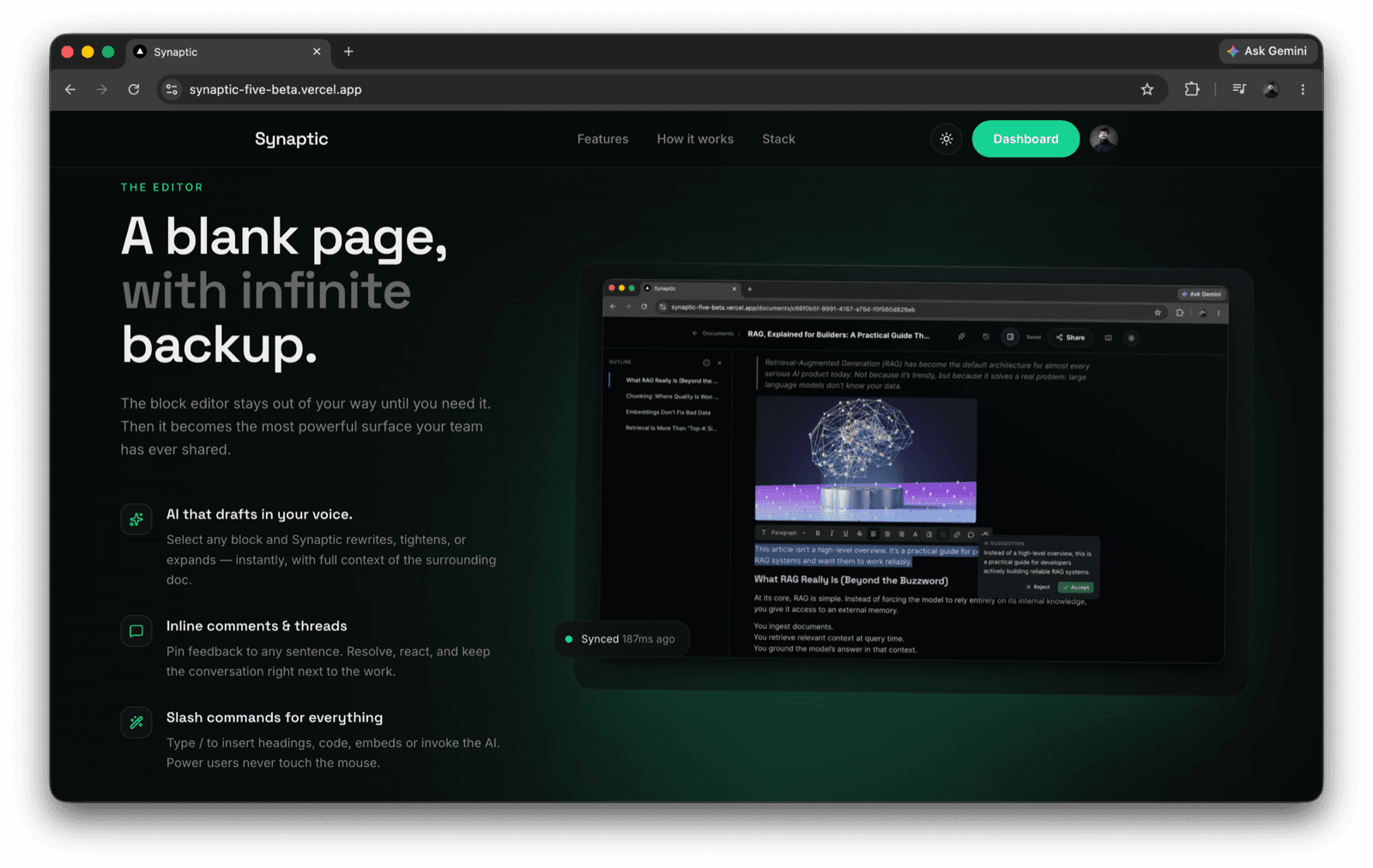Select the Synaptic browser tab
The image size is (1373, 868).
click(228, 51)
